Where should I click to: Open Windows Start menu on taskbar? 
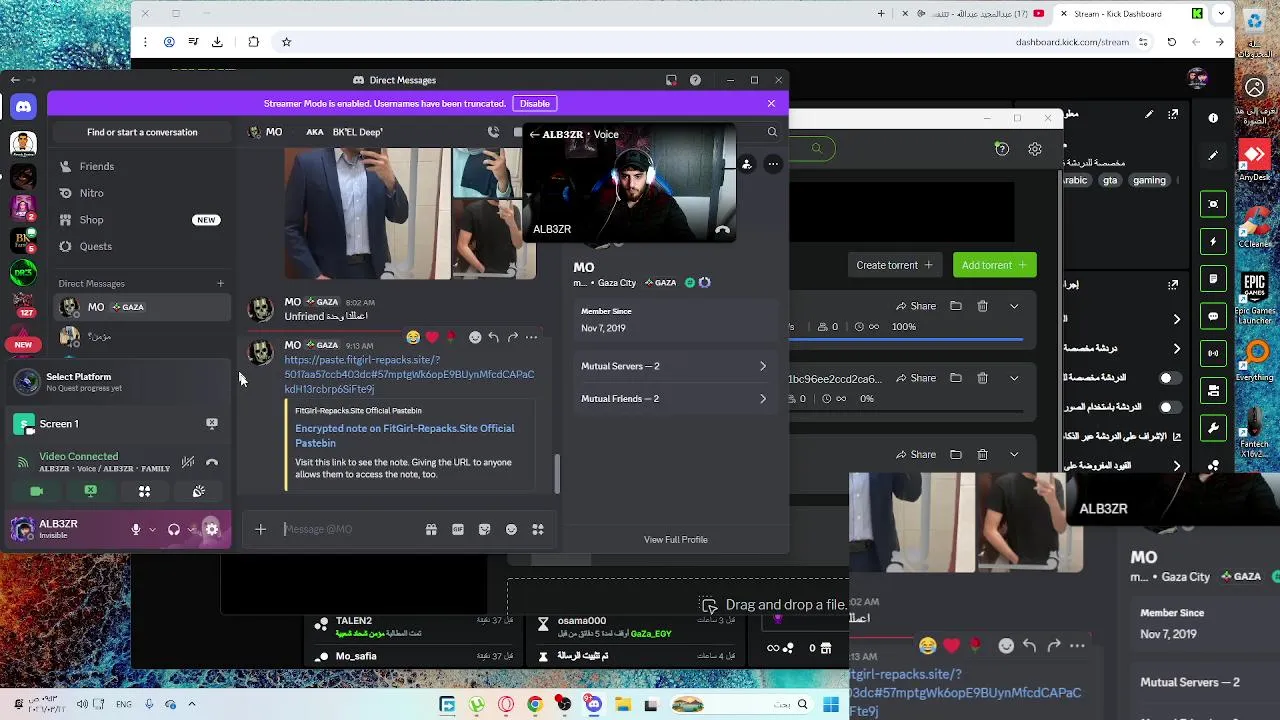pos(831,705)
